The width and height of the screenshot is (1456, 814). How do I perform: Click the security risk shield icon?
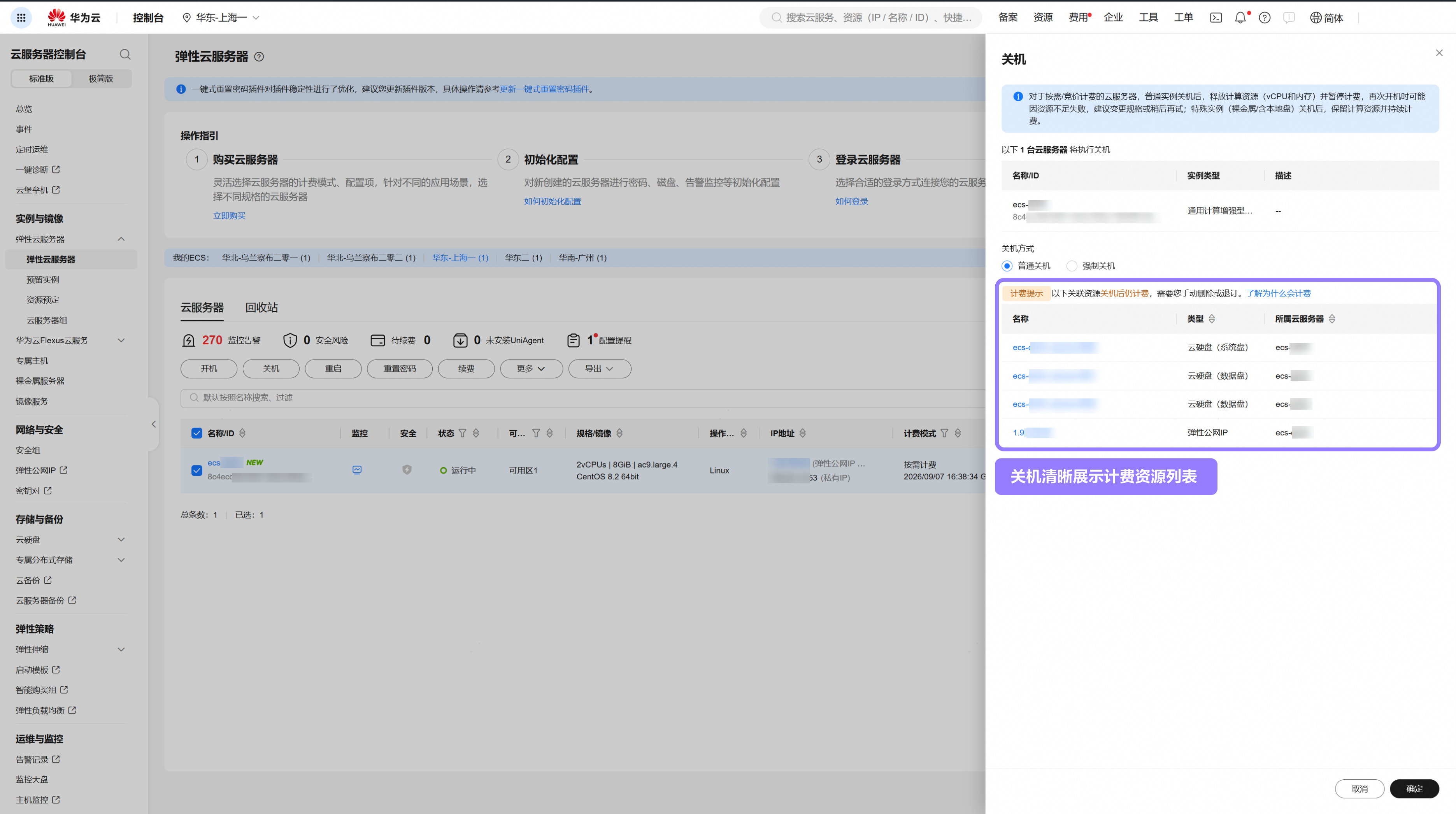[290, 340]
